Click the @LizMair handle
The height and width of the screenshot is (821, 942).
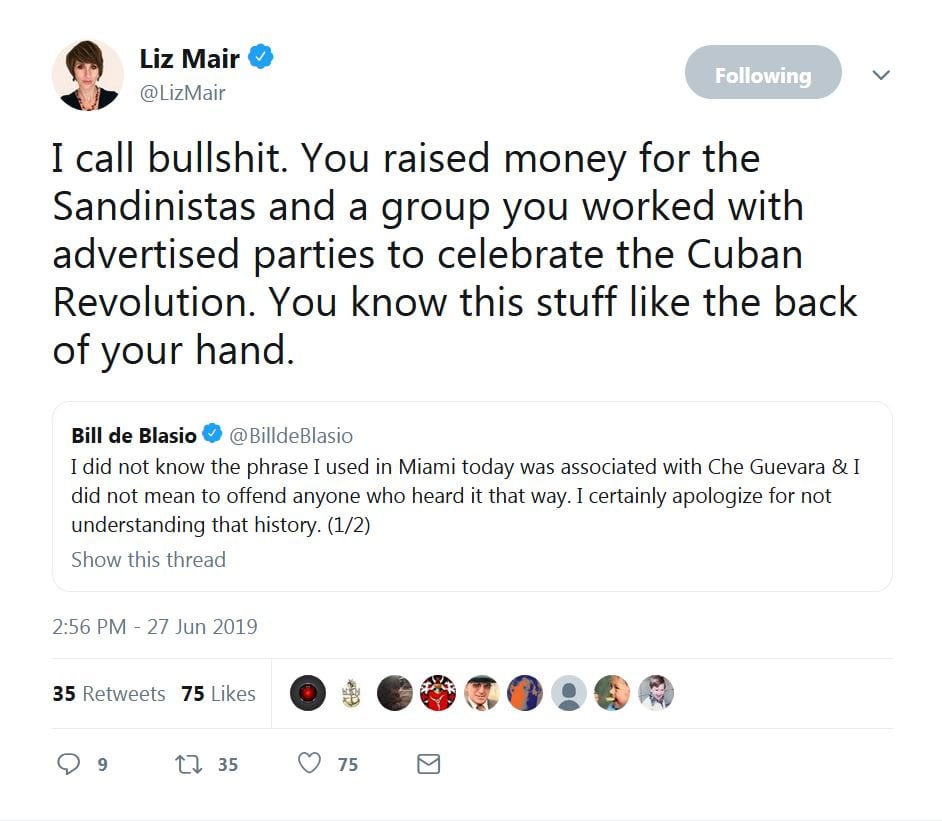point(182,93)
